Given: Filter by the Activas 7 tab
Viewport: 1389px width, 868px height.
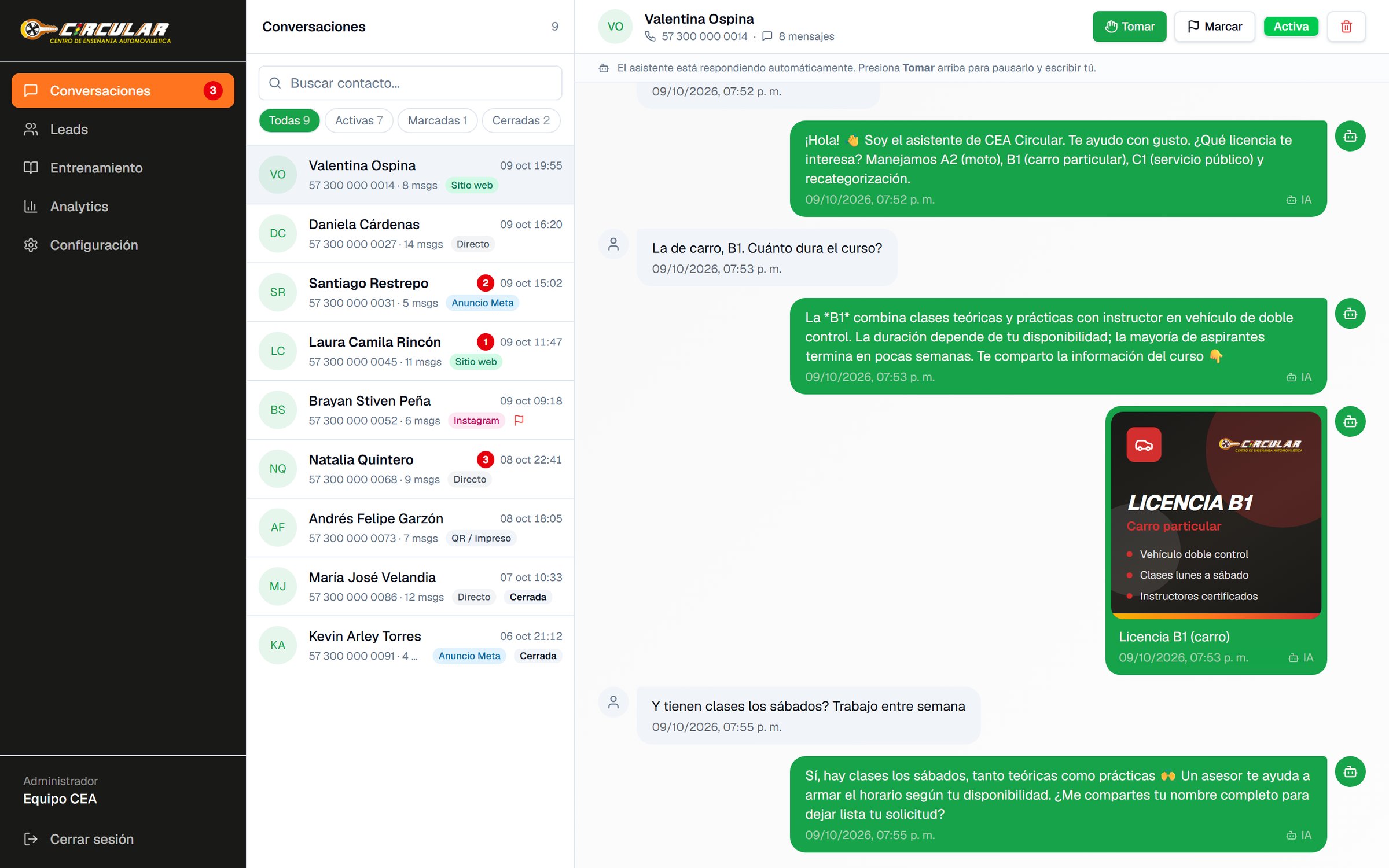Looking at the screenshot, I should tap(359, 120).
